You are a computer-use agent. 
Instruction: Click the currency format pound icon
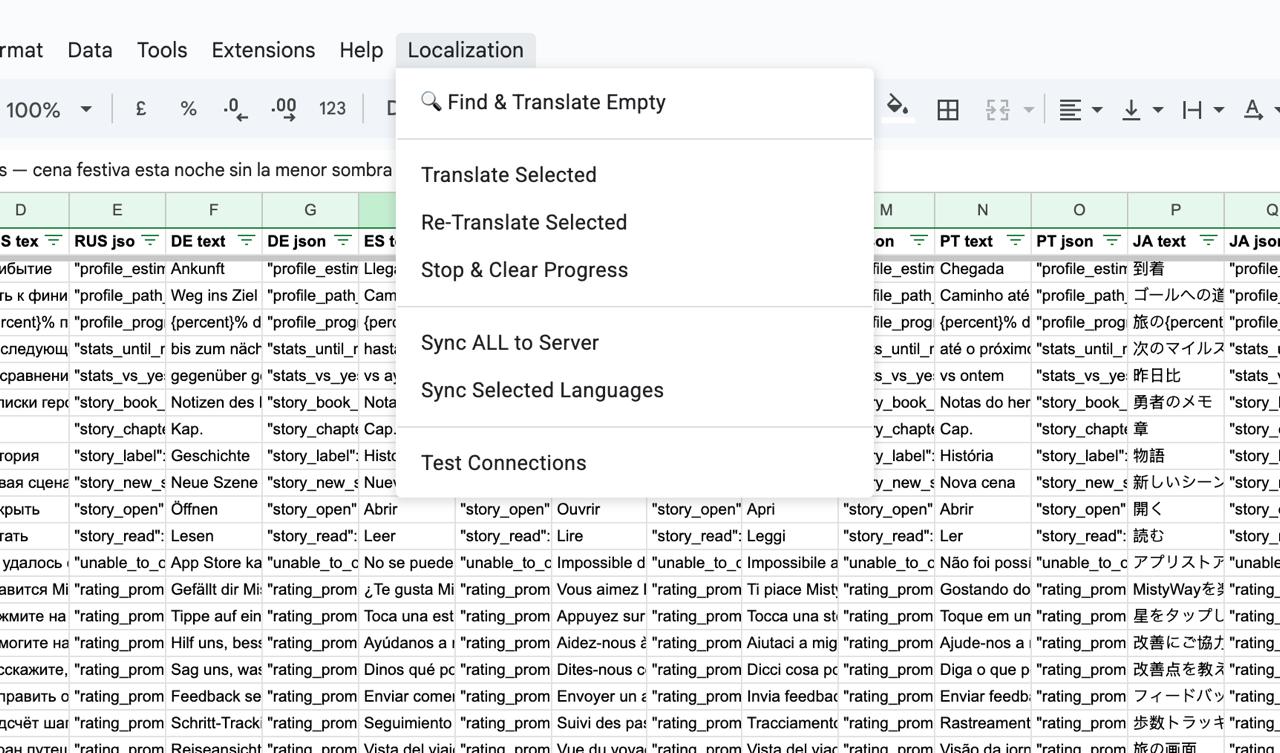pos(141,109)
